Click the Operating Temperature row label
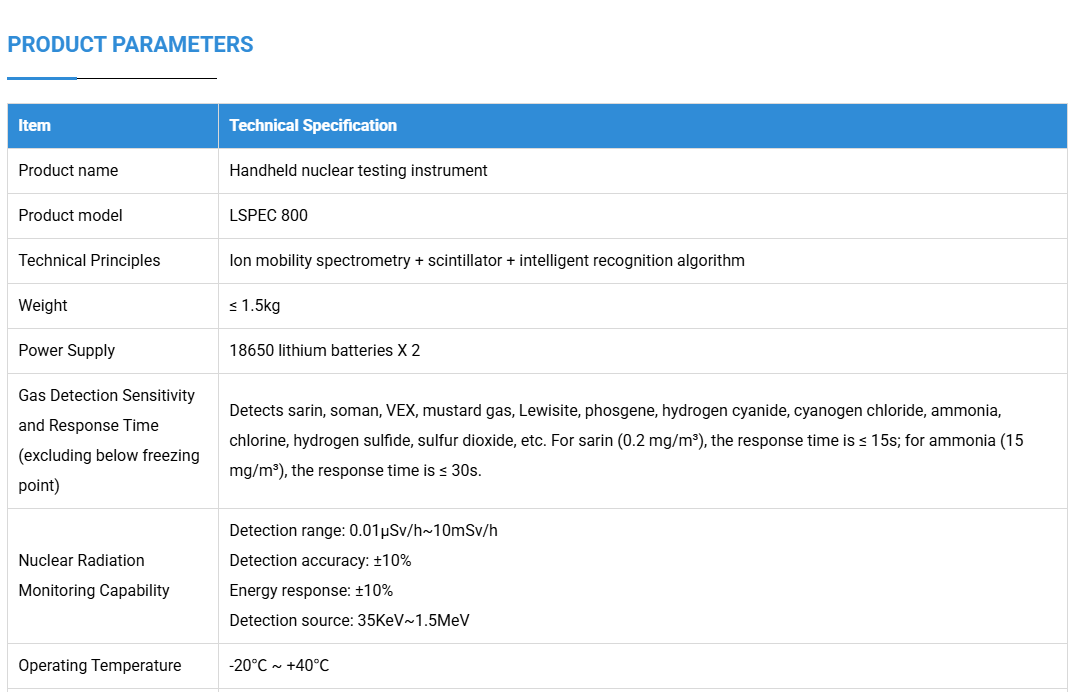 pos(100,666)
